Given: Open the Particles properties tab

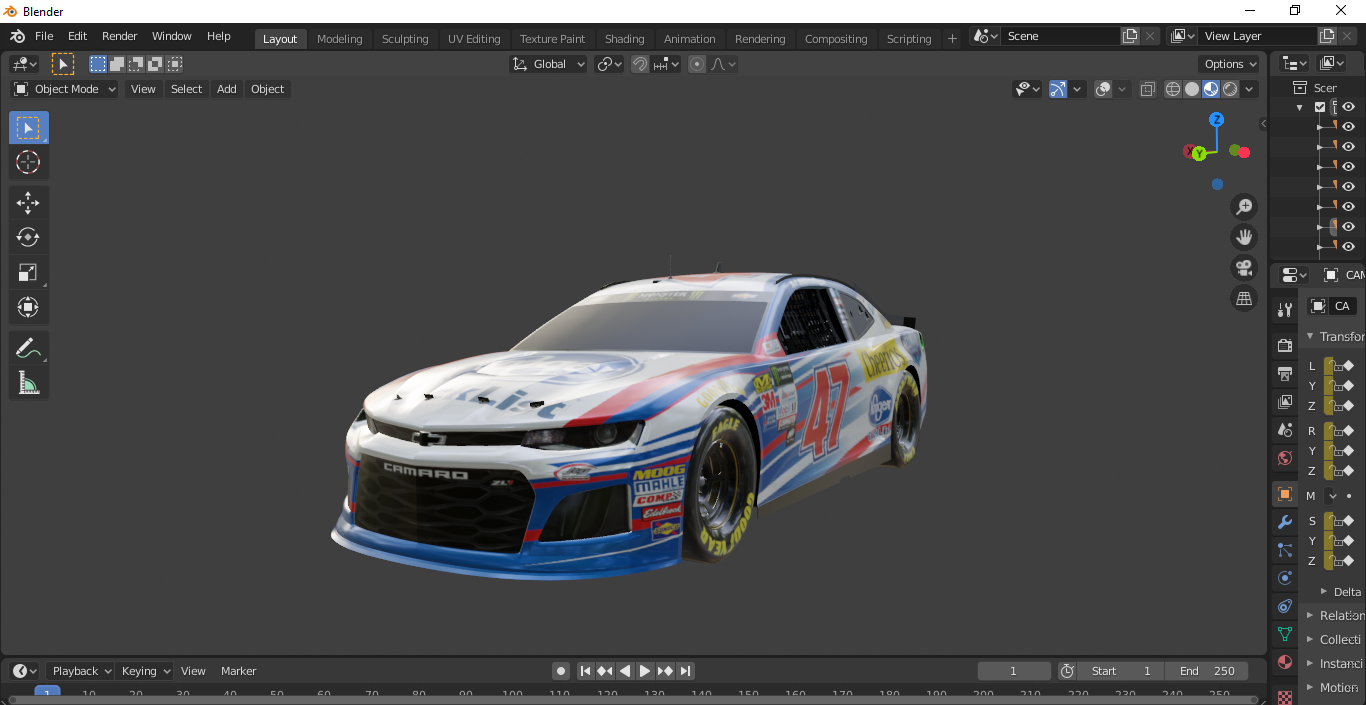Looking at the screenshot, I should pyautogui.click(x=1285, y=550).
